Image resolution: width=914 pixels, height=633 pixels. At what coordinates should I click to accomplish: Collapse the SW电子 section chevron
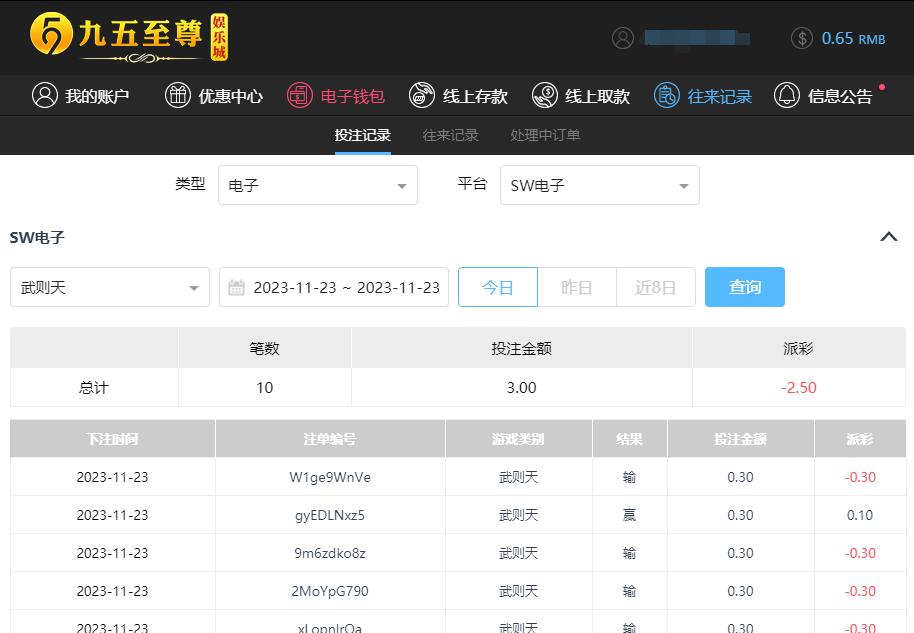coord(888,237)
